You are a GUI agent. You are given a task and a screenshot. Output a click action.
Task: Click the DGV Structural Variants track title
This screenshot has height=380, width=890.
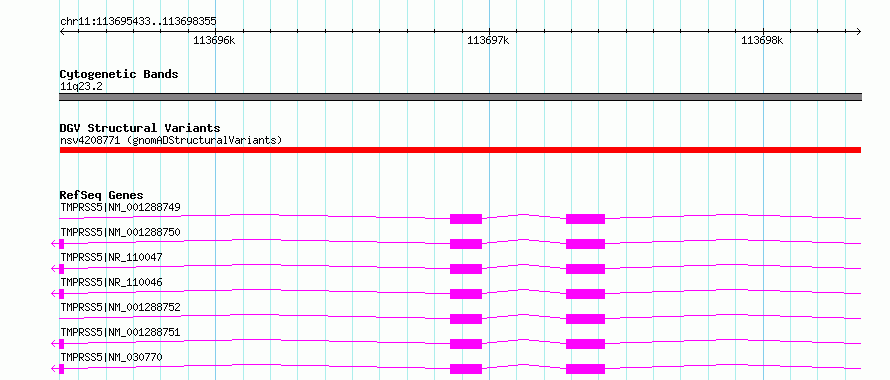click(x=140, y=128)
